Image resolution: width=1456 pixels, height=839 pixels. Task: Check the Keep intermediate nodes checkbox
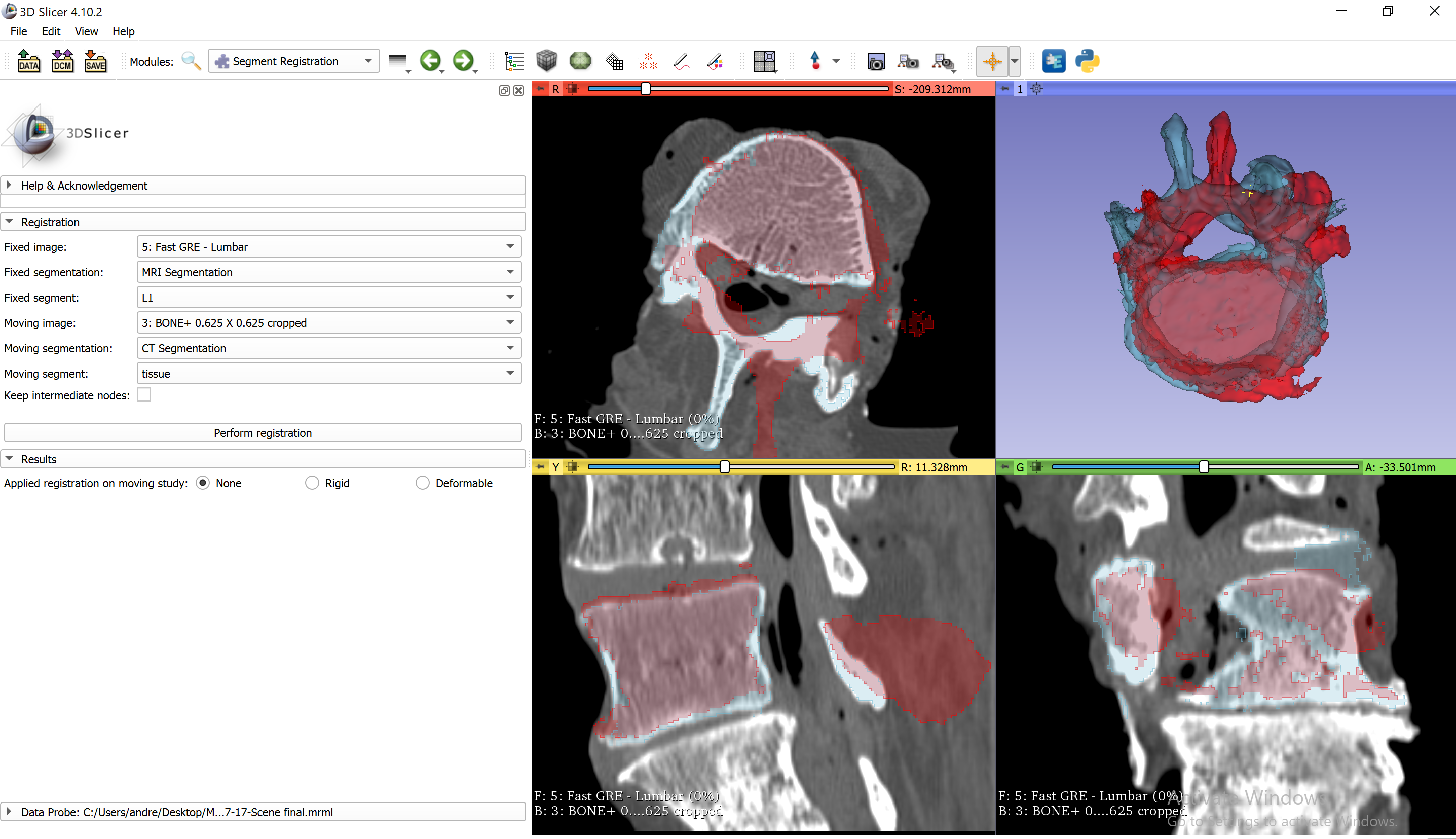[x=144, y=395]
